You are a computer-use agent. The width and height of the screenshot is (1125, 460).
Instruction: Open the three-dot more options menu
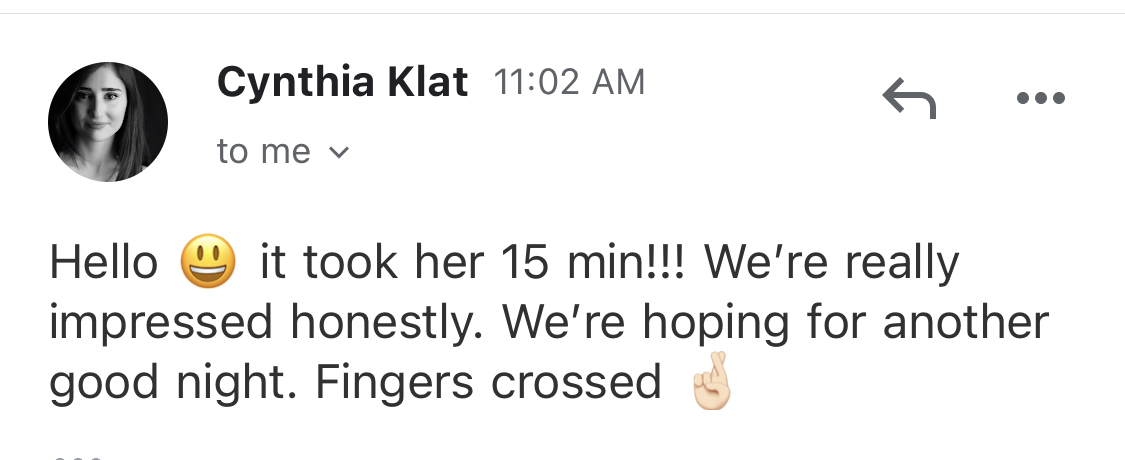tap(1040, 99)
